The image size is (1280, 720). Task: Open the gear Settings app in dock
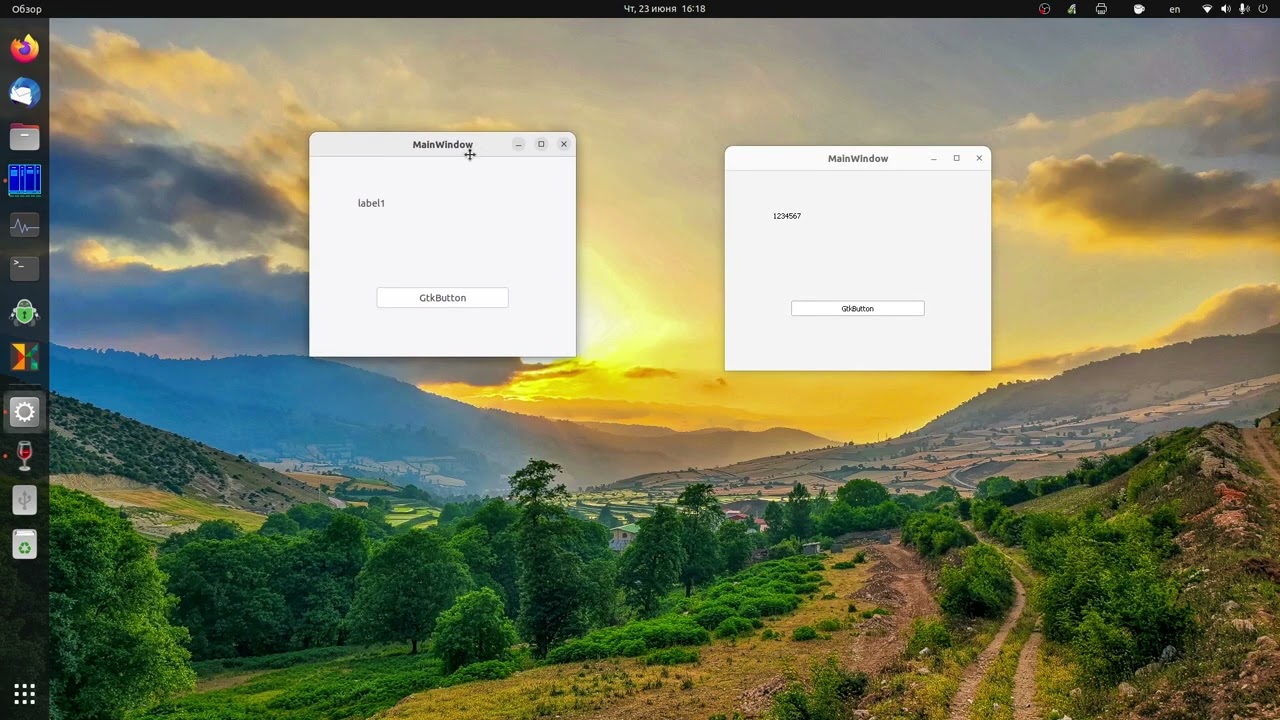tap(24, 411)
